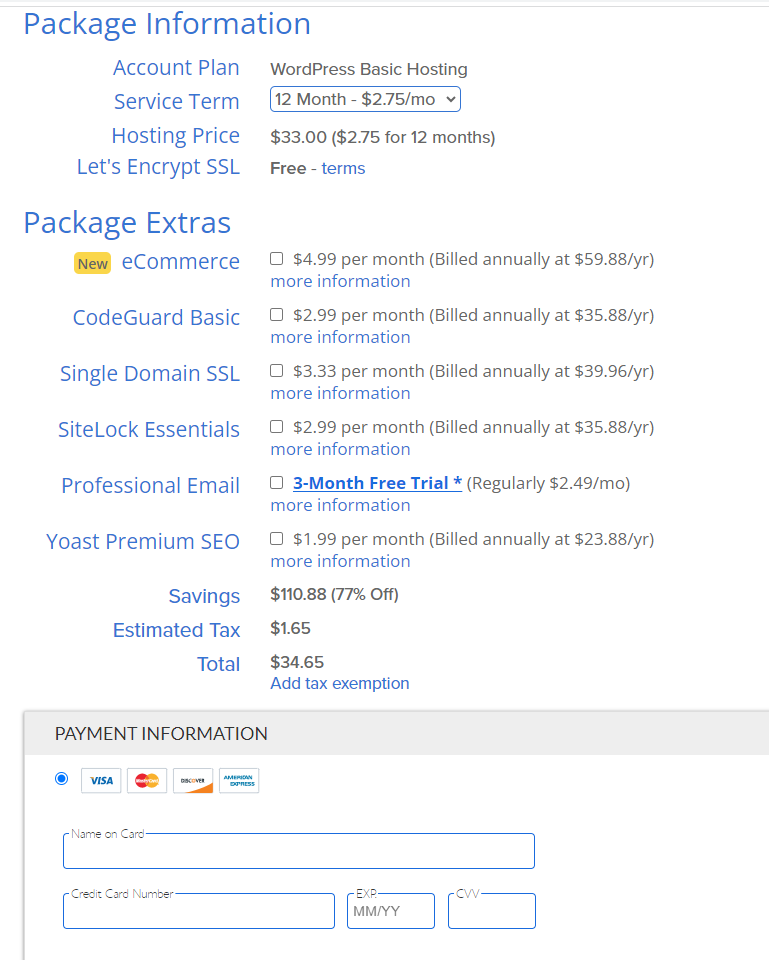769x960 pixels.
Task: Open the 3-Month Free Trial link
Action: coord(377,483)
